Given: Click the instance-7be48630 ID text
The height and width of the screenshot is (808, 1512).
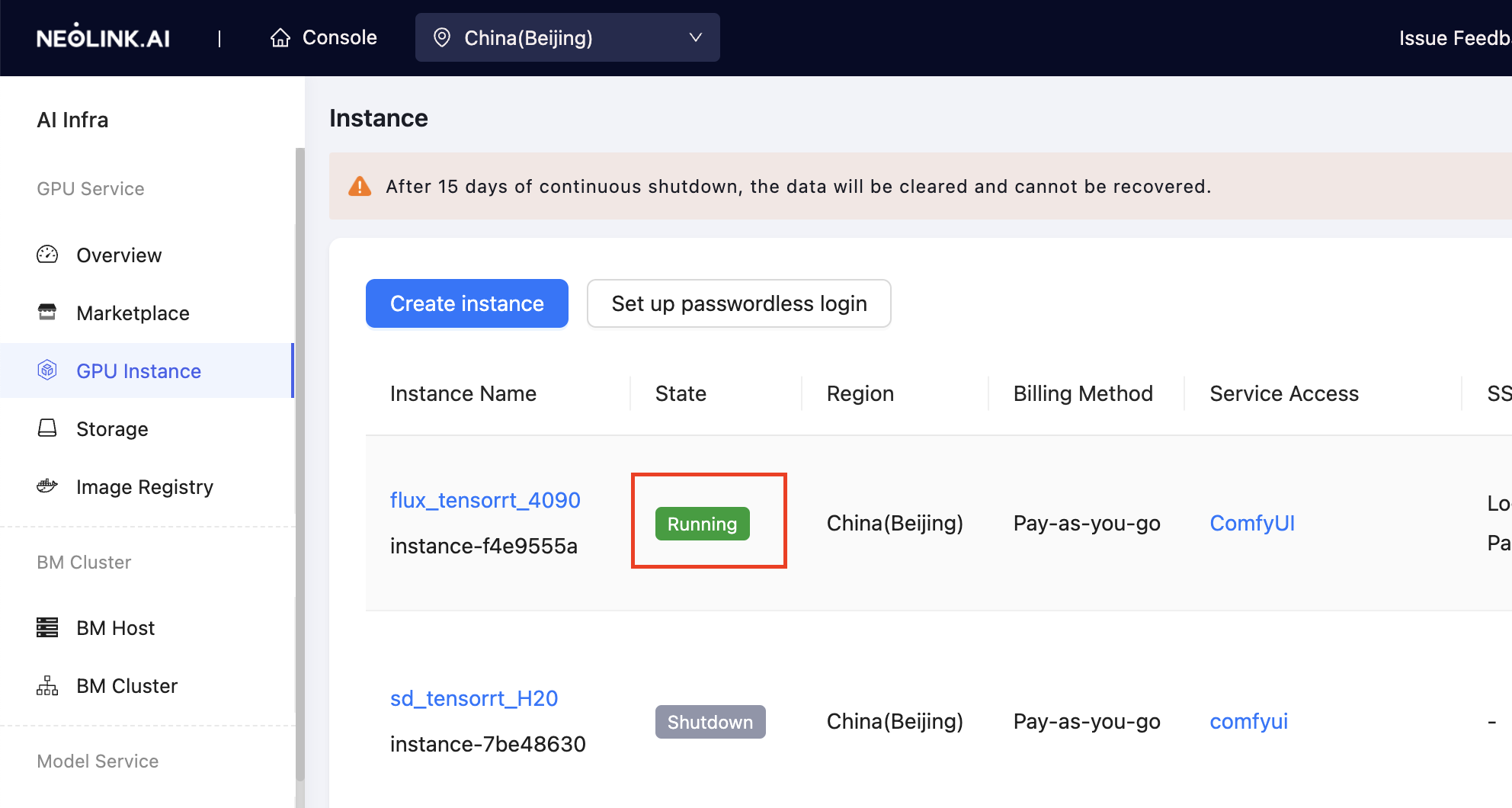Looking at the screenshot, I should (488, 744).
